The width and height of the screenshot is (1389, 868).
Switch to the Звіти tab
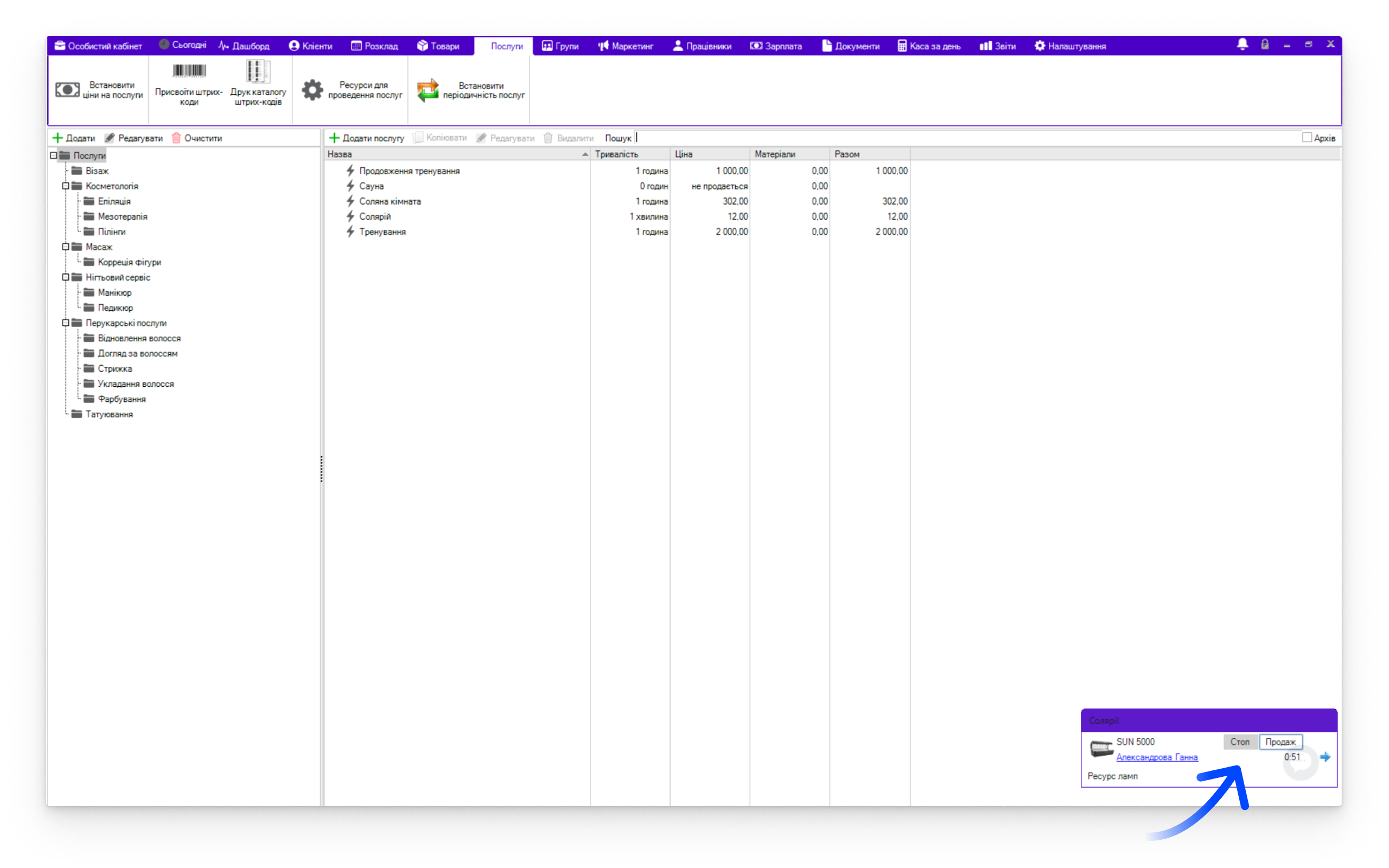[998, 46]
